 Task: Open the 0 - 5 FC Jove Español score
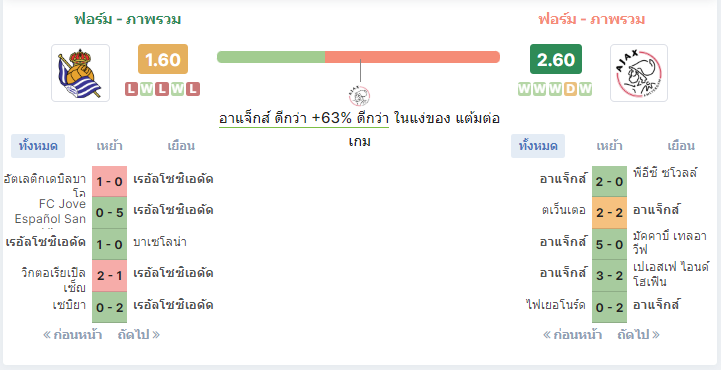tap(109, 213)
